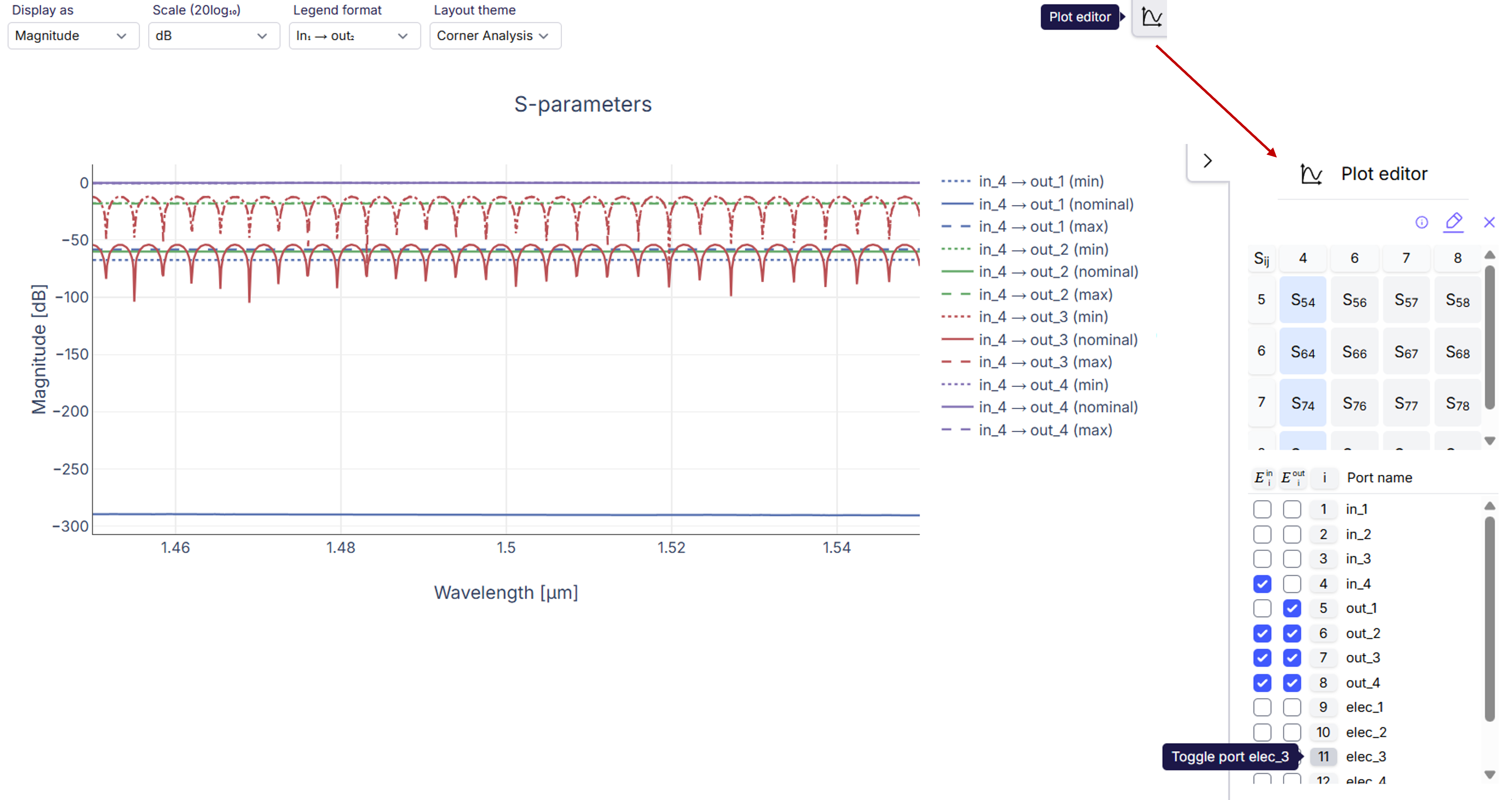Click the pencil edit icon in the Plot editor
Screen dimensions: 1512x800
[x=1453, y=222]
